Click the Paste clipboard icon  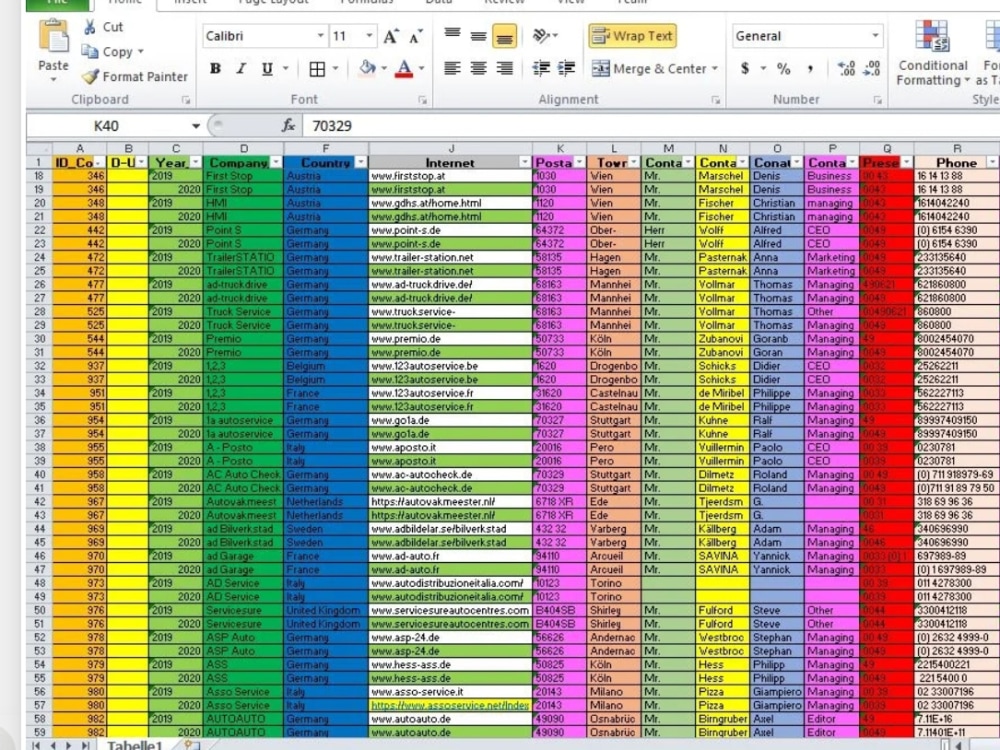click(x=54, y=36)
